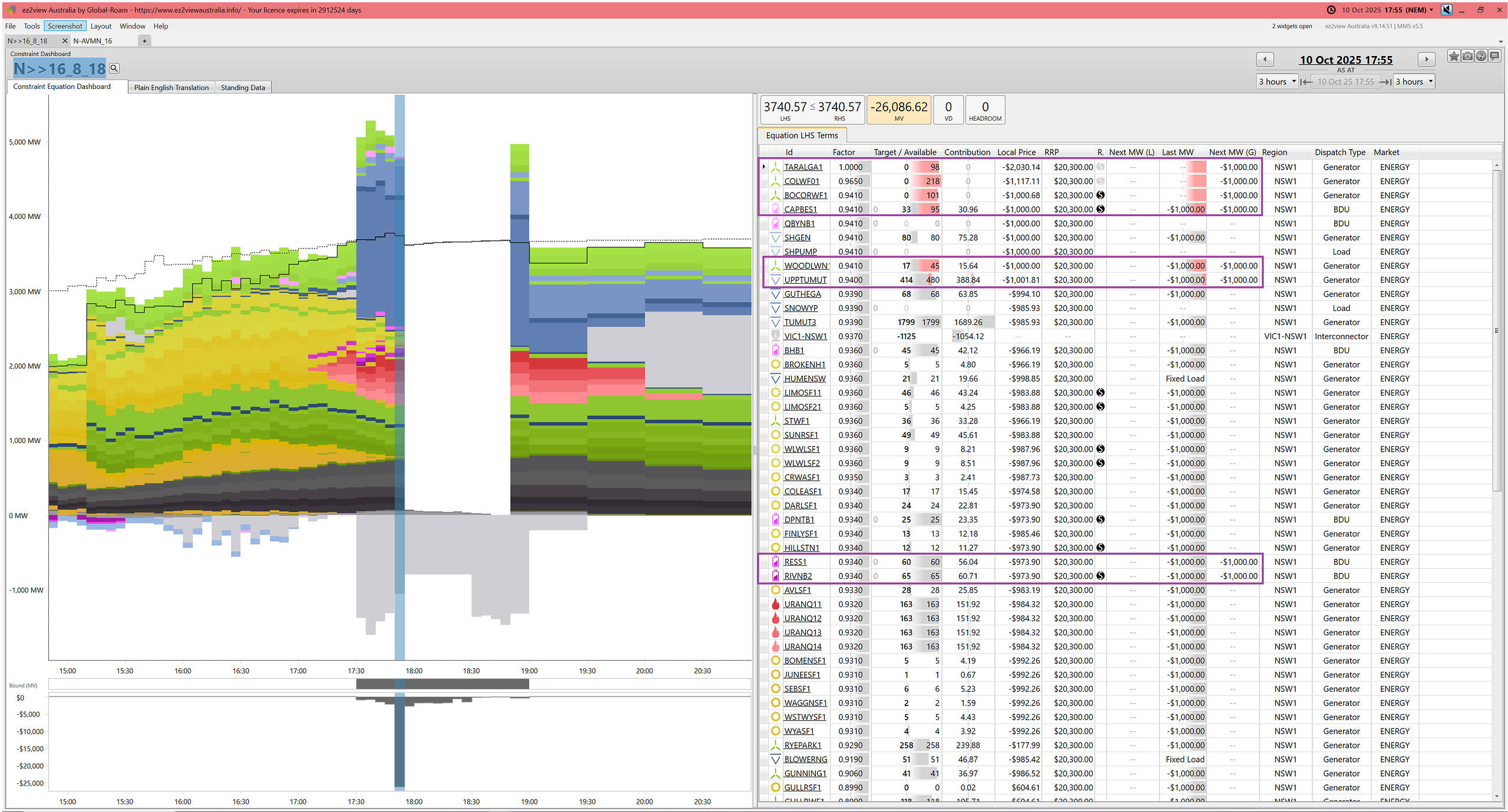Open the Layout menu

tap(101, 26)
